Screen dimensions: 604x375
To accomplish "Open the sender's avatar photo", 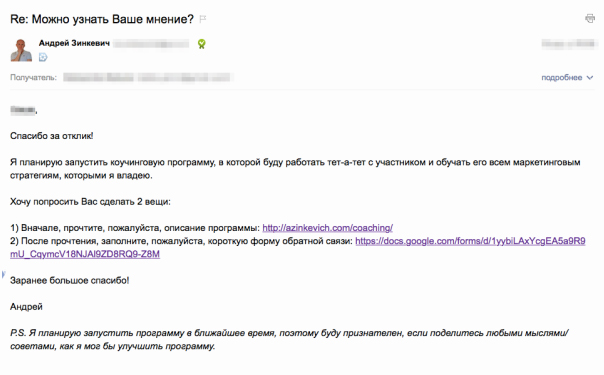I will (x=21, y=50).
